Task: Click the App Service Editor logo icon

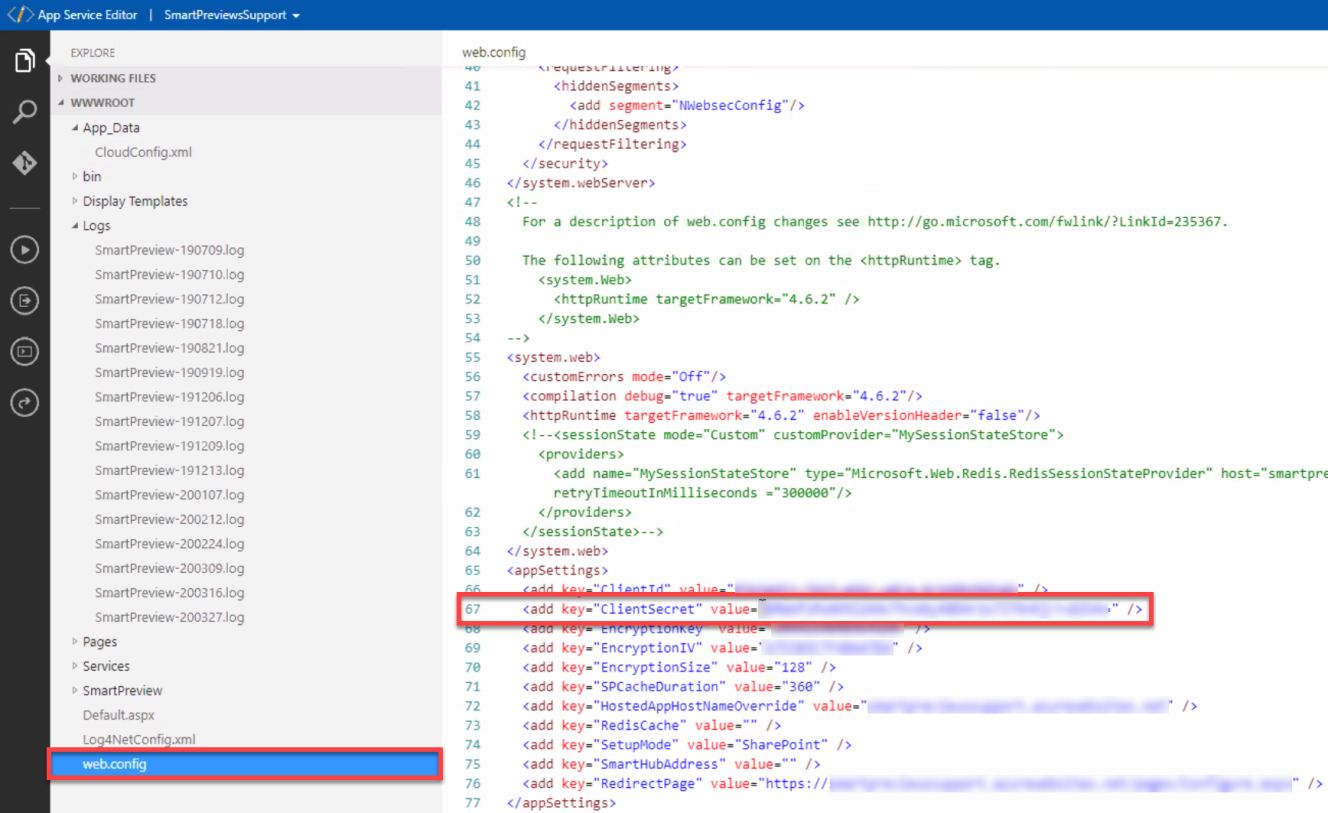Action: [x=20, y=15]
